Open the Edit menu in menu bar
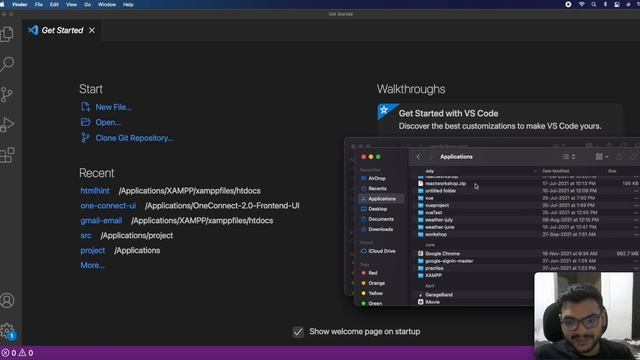Image resolution: width=640 pixels, height=360 pixels. (54, 4)
